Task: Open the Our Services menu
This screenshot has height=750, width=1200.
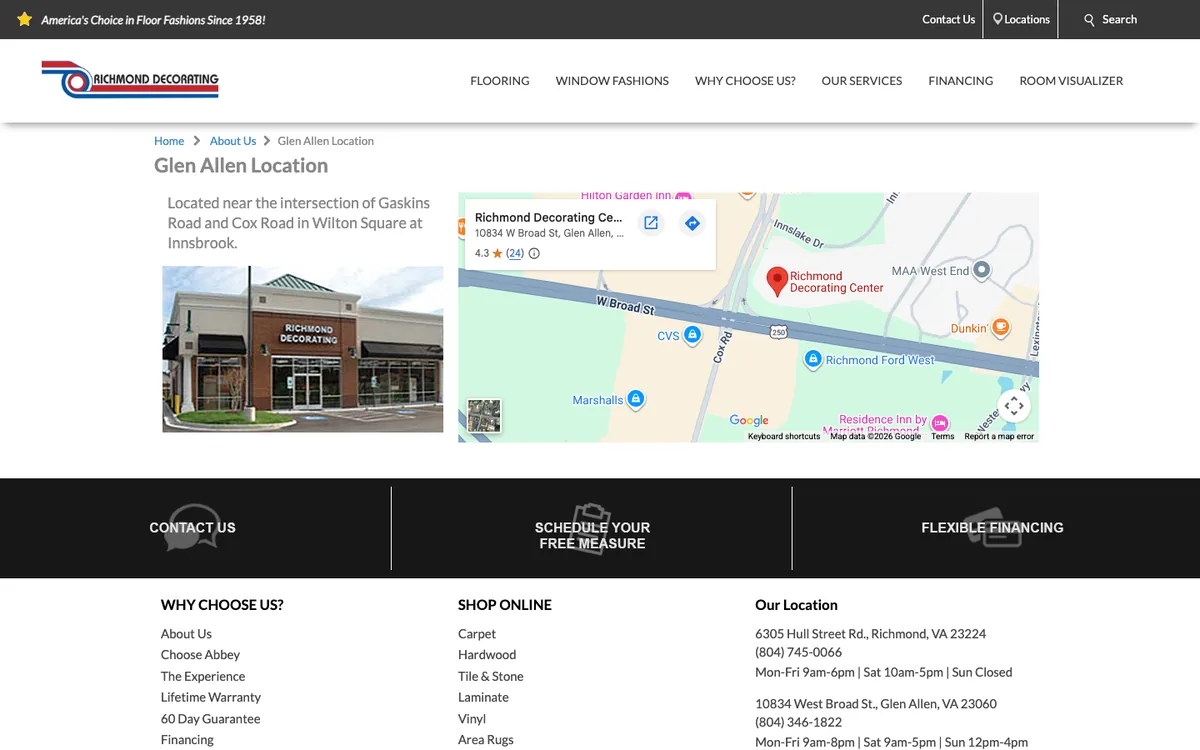Action: click(x=862, y=81)
